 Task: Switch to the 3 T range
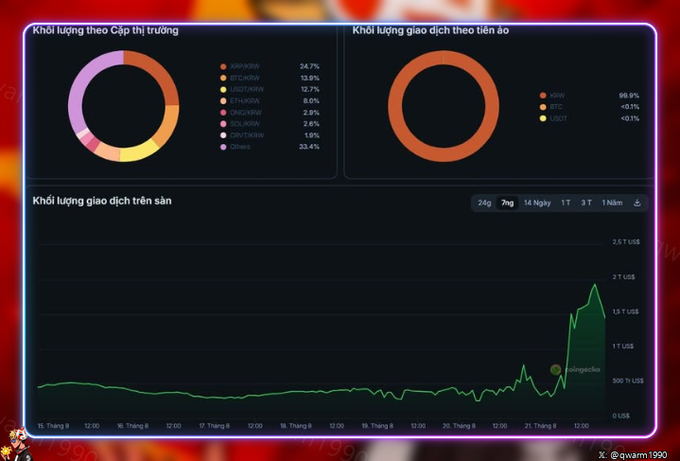586,203
